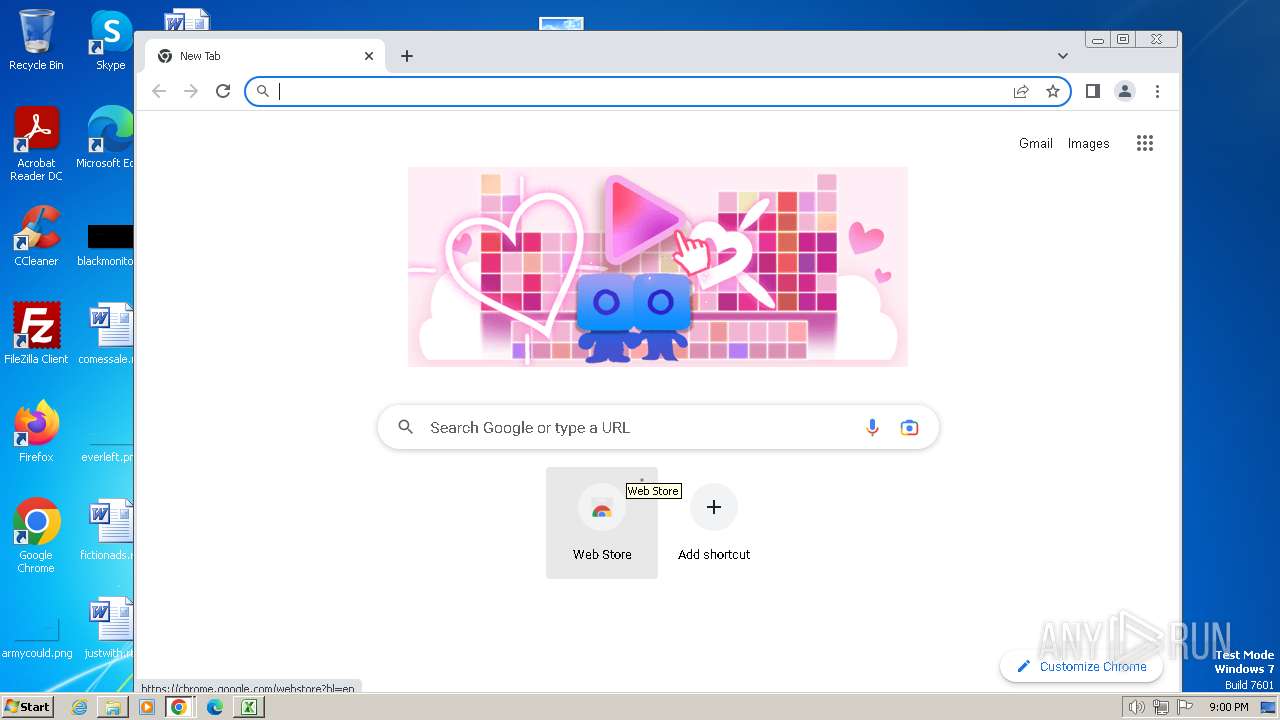Open the Gmail link
The image size is (1280, 720).
tap(1036, 143)
